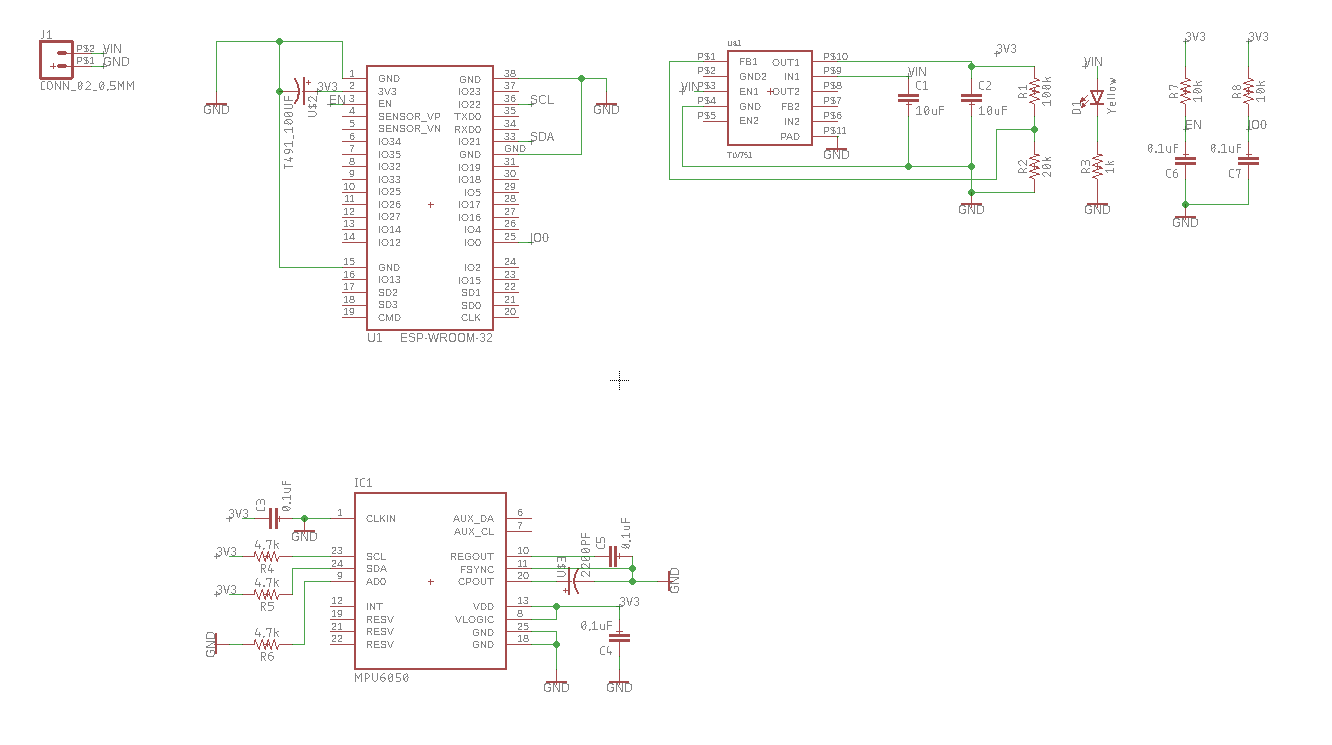Select resistor R2 20k symbol
Image resolution: width=1332 pixels, height=745 pixels.
[1035, 167]
